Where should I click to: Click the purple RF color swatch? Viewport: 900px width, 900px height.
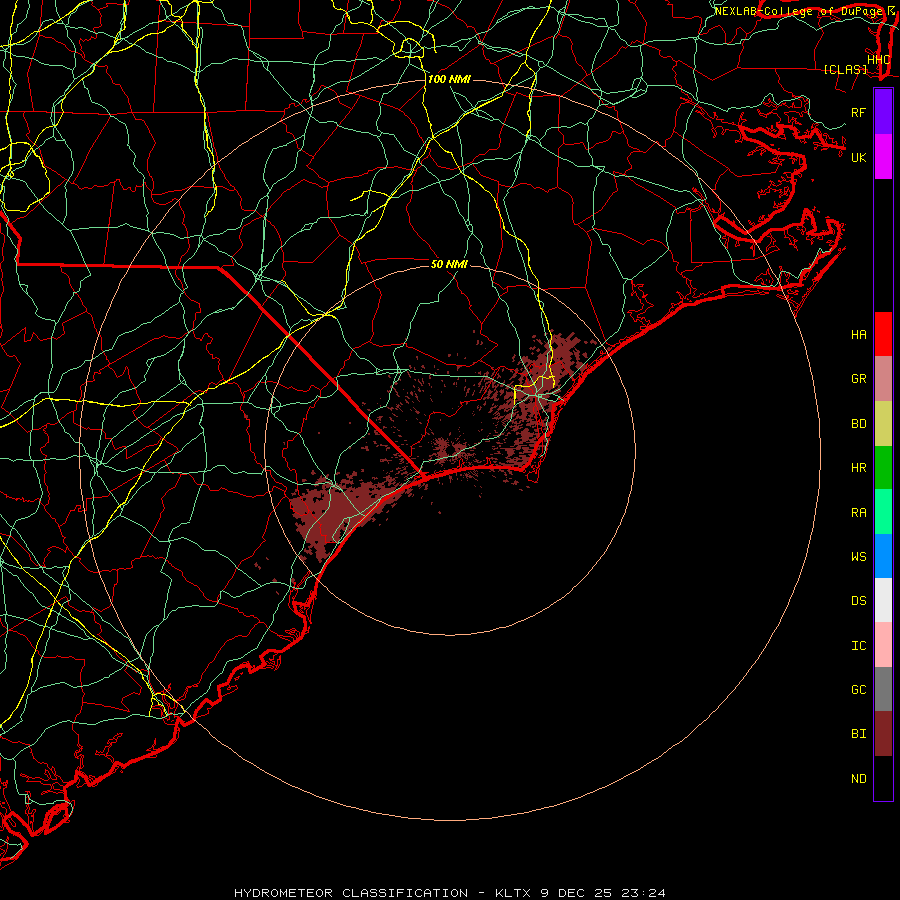pyautogui.click(x=883, y=112)
